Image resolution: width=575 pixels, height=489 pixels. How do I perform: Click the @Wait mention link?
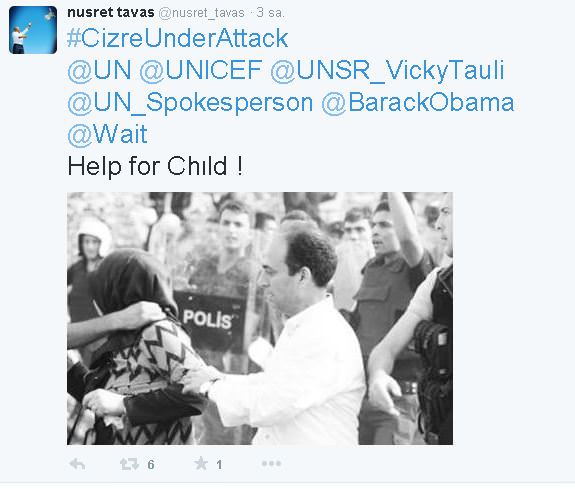107,134
